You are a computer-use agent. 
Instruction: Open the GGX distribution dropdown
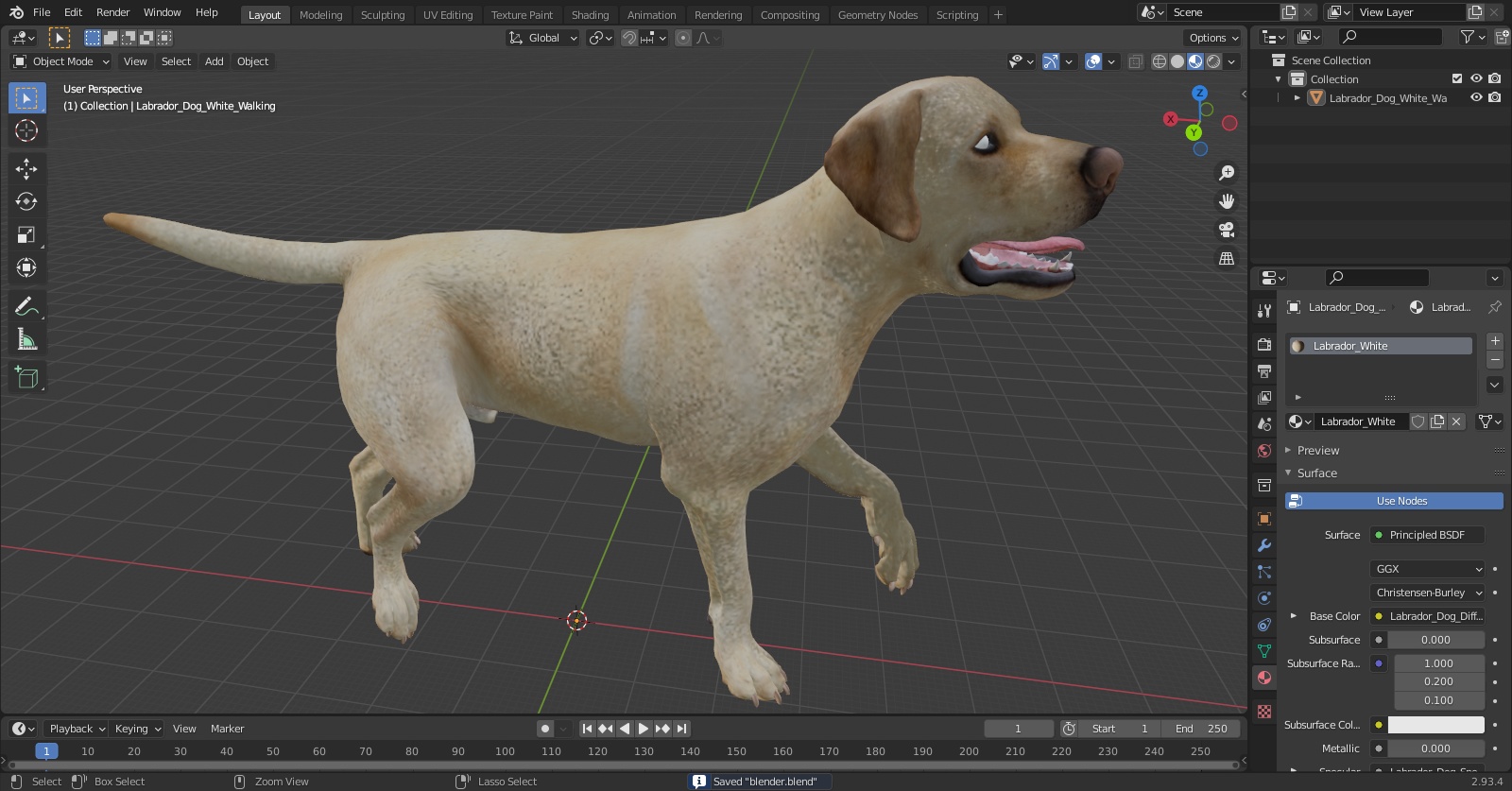(1427, 569)
